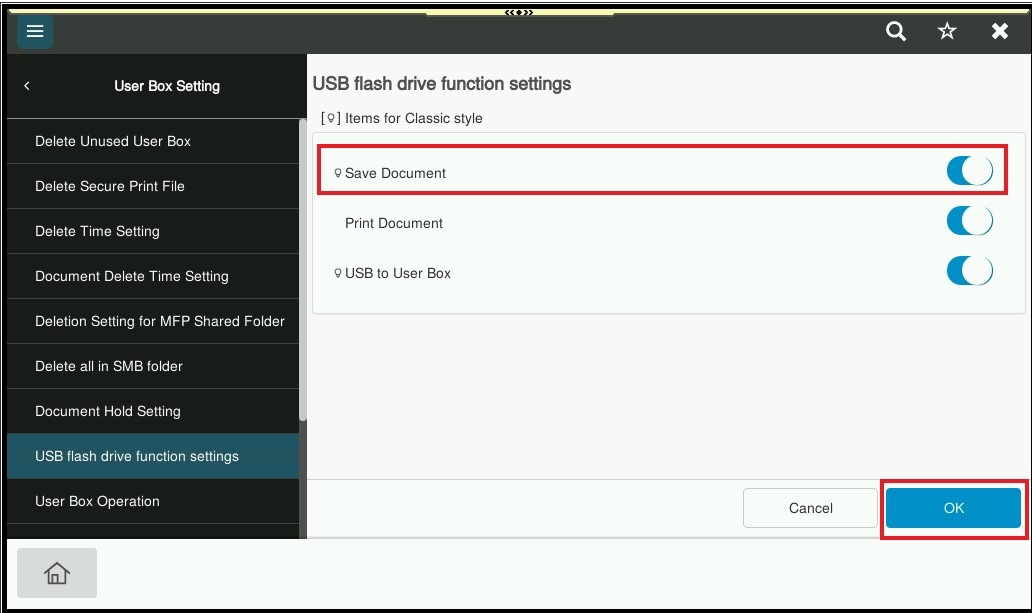Click the pin icon beside Save Document
Viewport: 1032px width, 613px height.
point(338,173)
